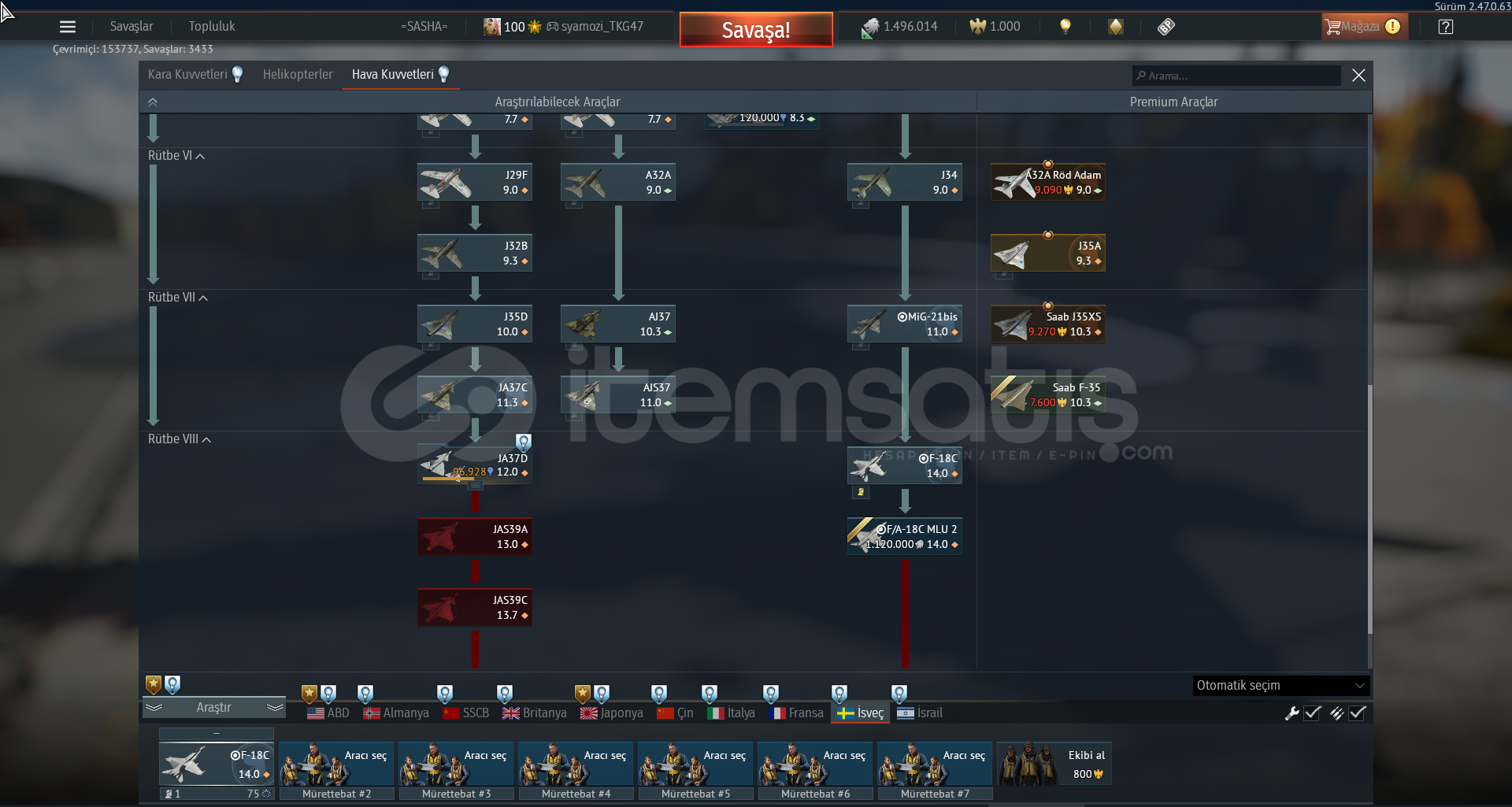Select SSCB nation tab

click(466, 713)
